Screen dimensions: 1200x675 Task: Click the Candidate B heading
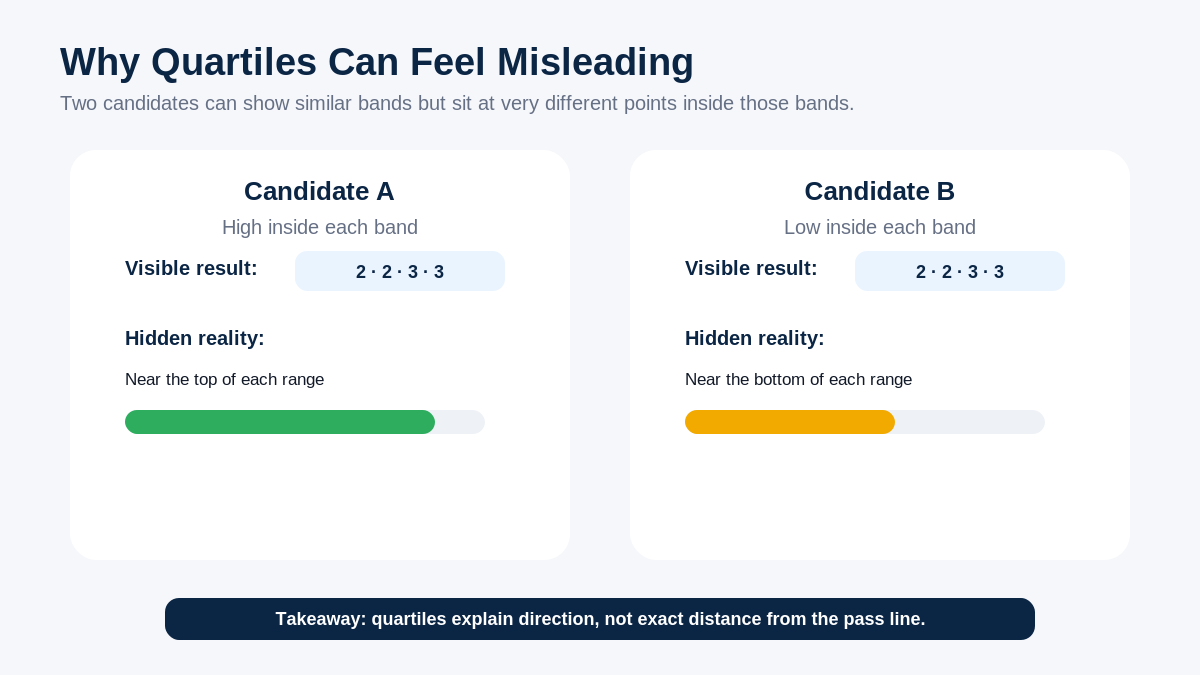(x=880, y=191)
